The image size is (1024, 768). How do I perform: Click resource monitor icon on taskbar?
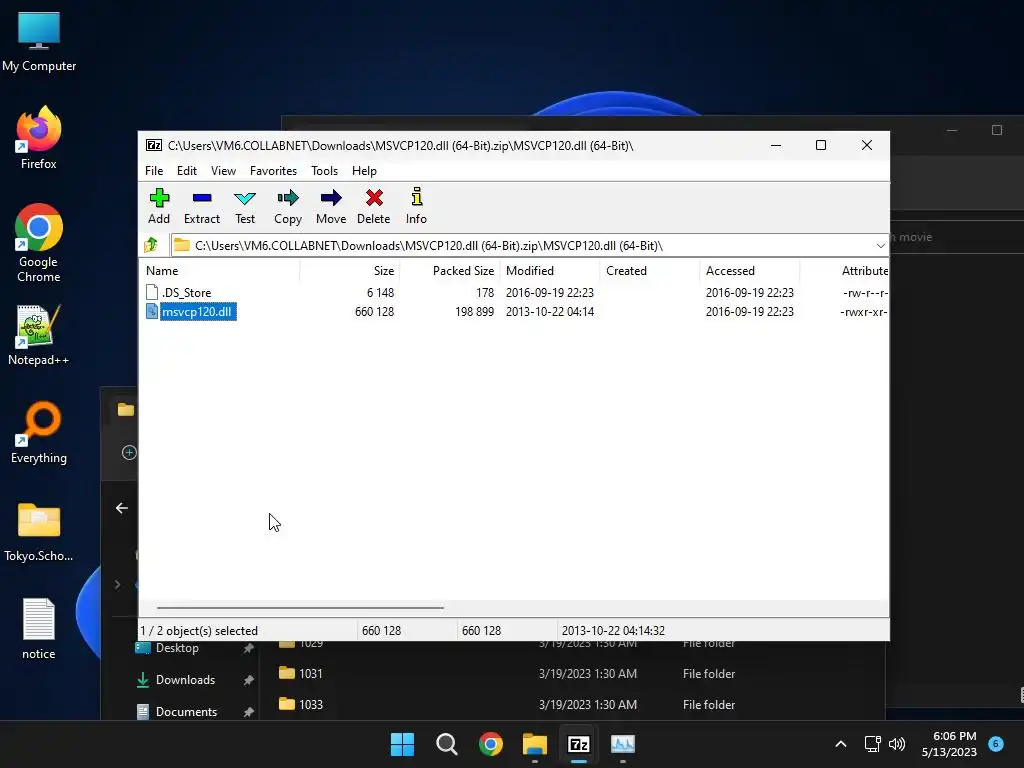pos(623,744)
